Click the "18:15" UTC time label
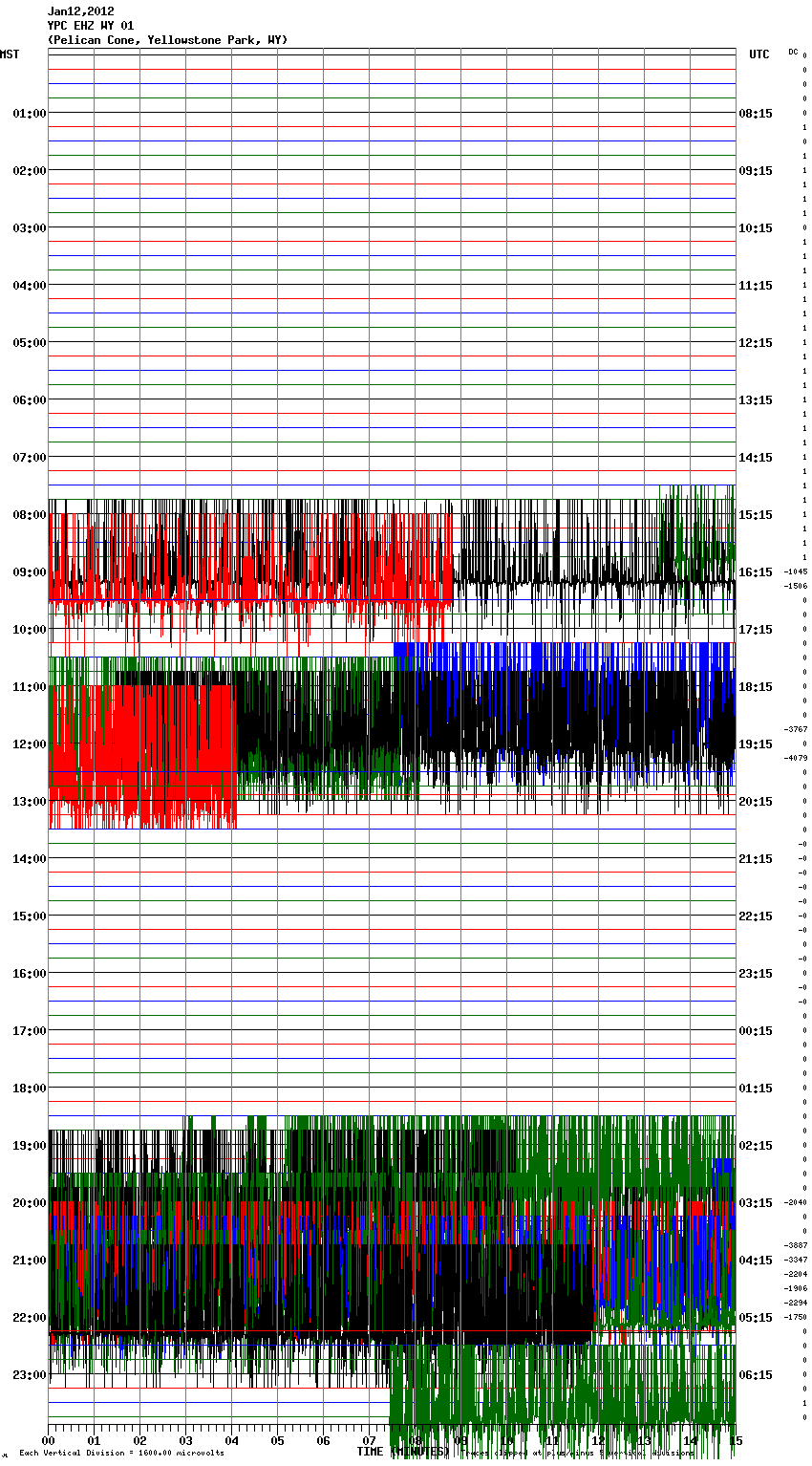812x1466 pixels. click(x=756, y=687)
